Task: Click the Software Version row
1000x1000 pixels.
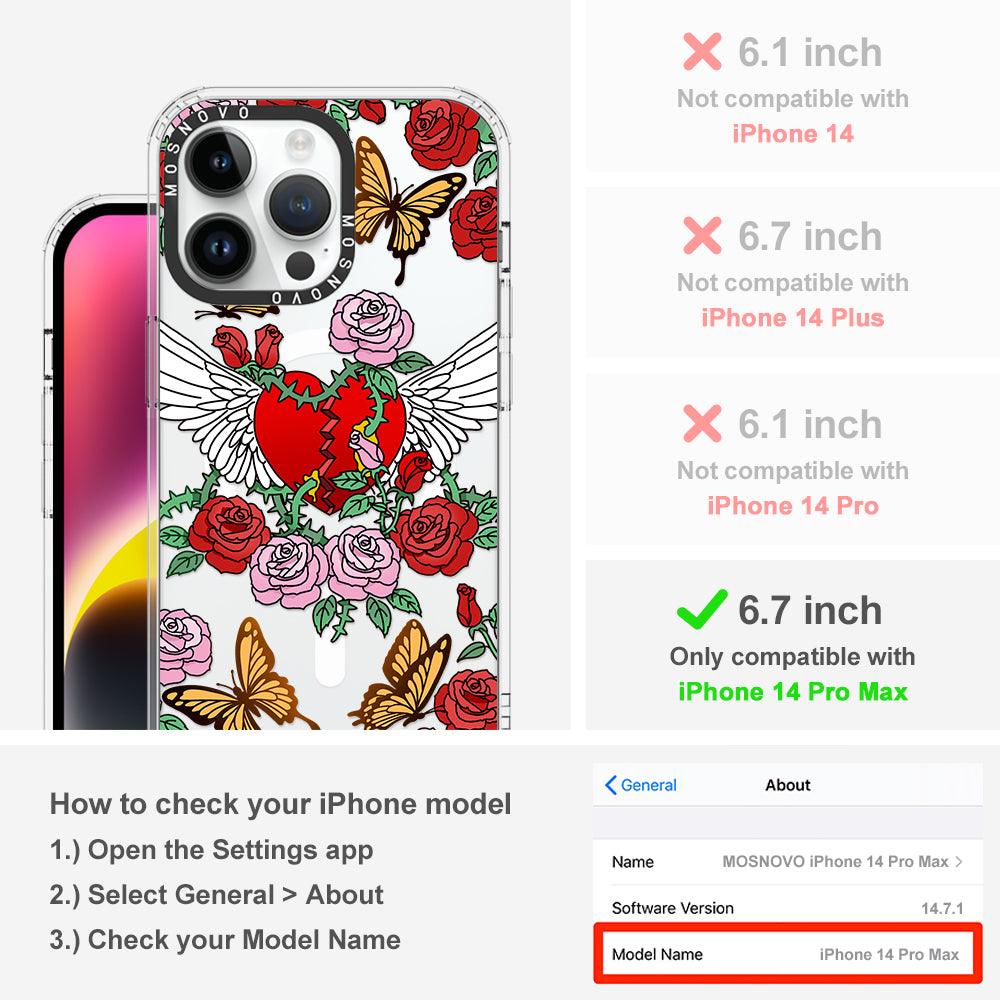Action: pos(788,908)
